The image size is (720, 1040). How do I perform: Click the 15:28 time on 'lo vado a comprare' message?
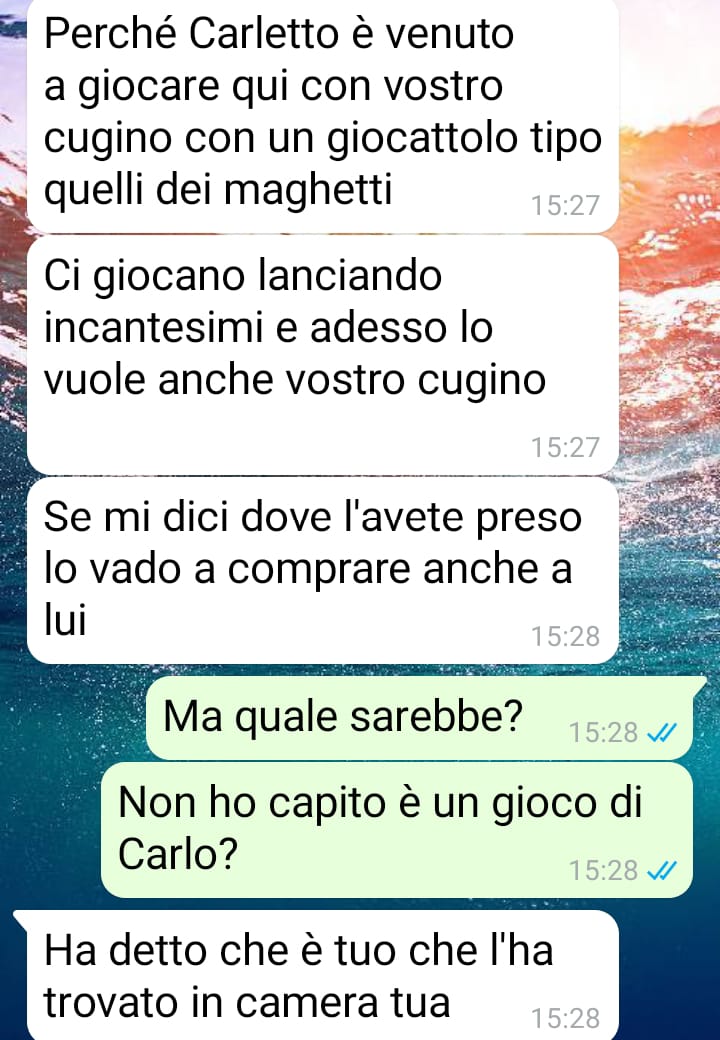565,637
